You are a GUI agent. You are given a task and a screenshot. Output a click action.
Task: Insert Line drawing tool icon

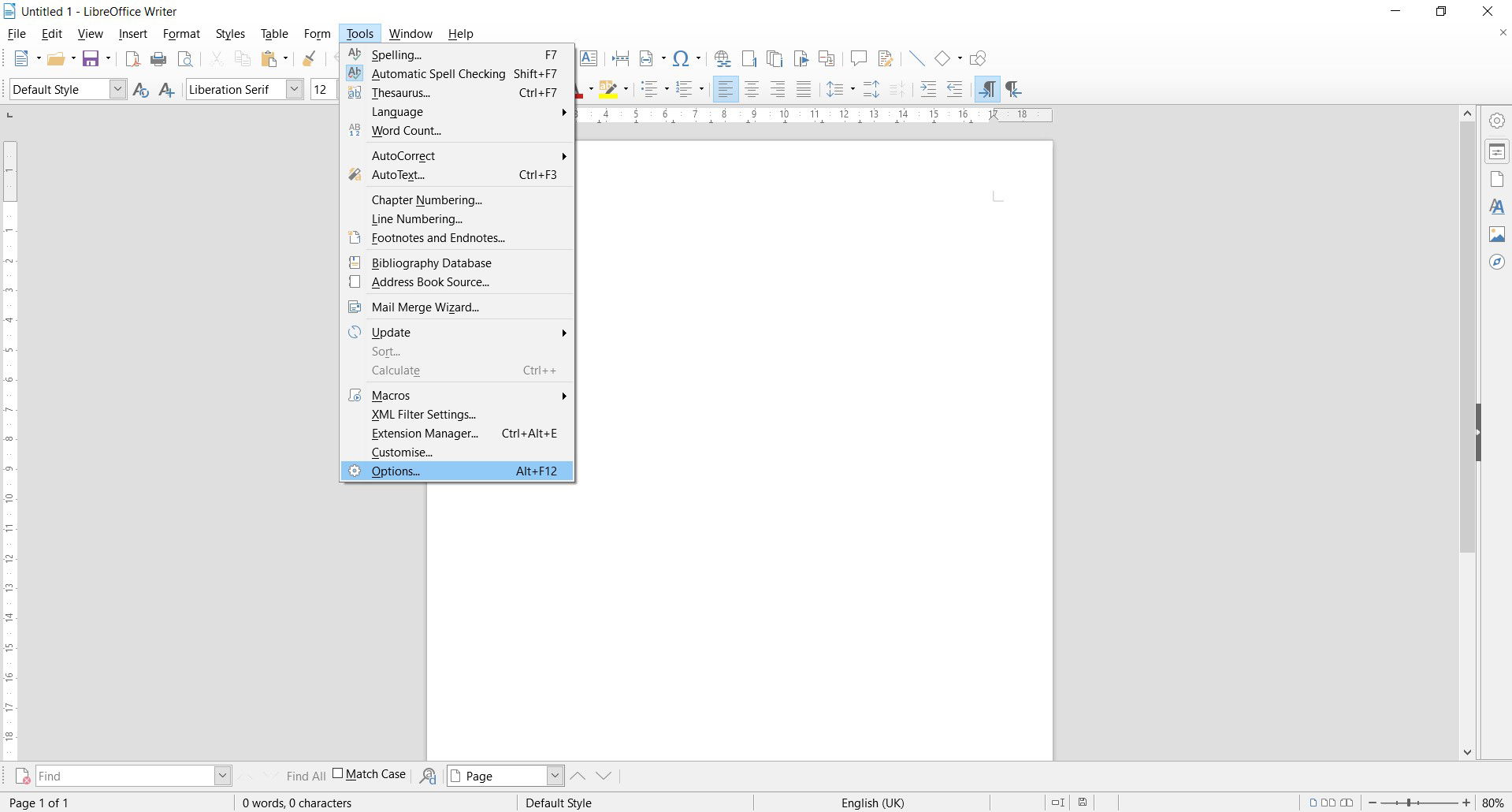pos(916,58)
